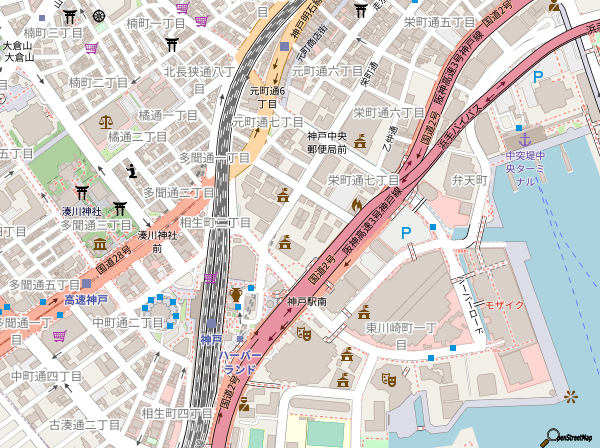Open the OpenStreetMap magnifier logo
This screenshot has width=600, height=448.
pos(550,436)
